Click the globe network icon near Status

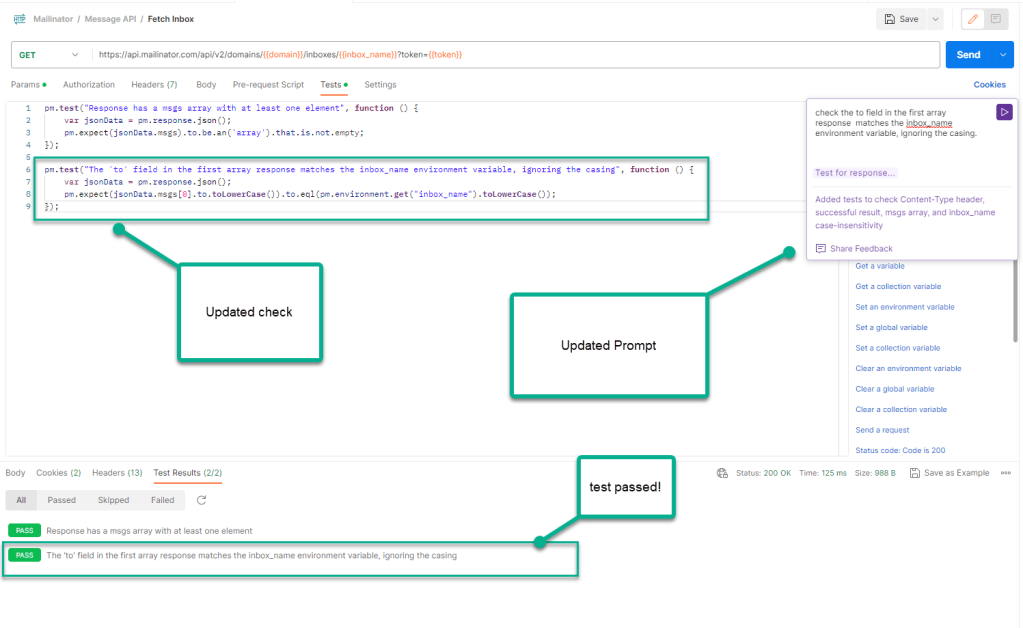[722, 473]
